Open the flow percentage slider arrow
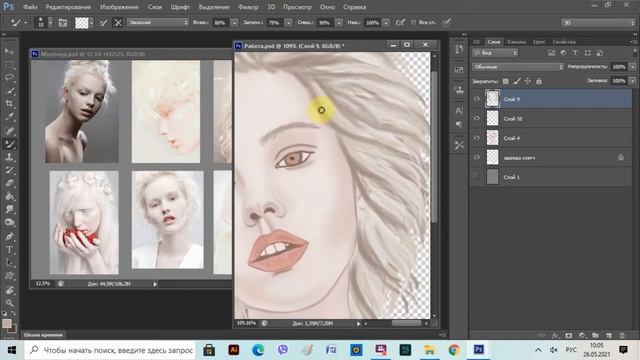Image resolution: width=640 pixels, height=360 pixels. (386, 23)
